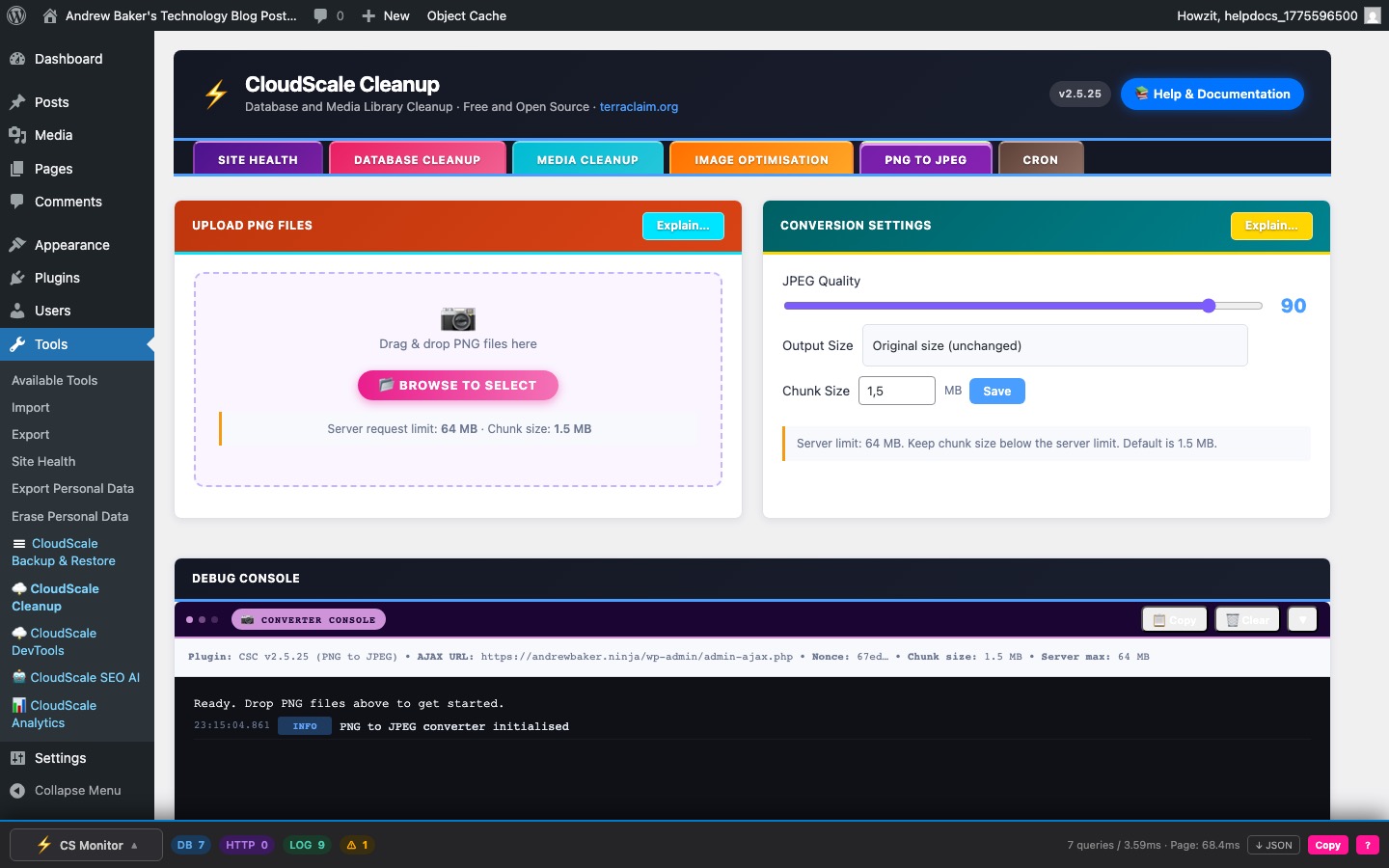Screen dimensions: 1389x868
Task: Click the CloudScale Backup & Restore sidebar item
Action: point(64,552)
